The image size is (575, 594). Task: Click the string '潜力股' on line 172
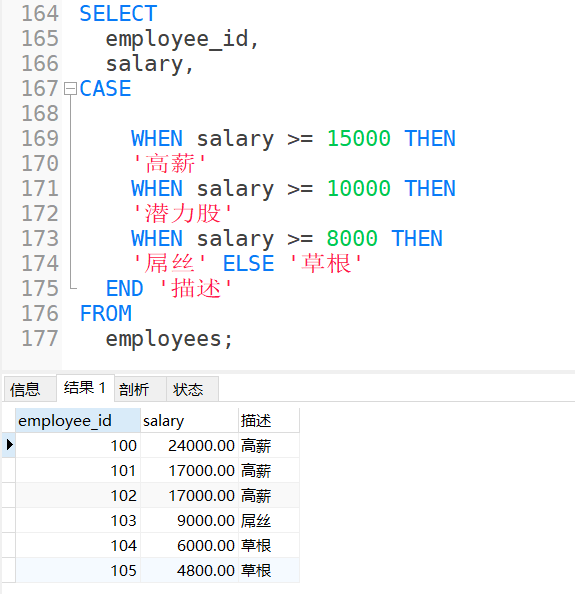click(x=182, y=214)
